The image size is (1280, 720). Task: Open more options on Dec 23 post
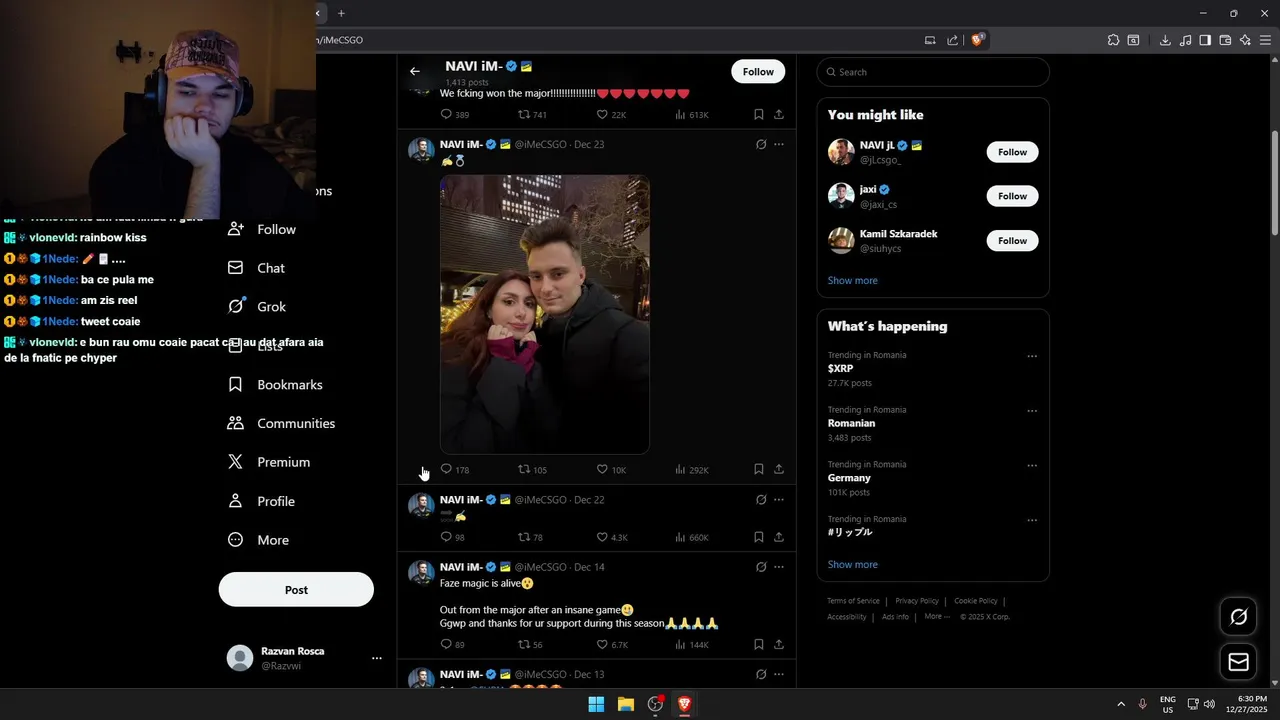pos(779,144)
